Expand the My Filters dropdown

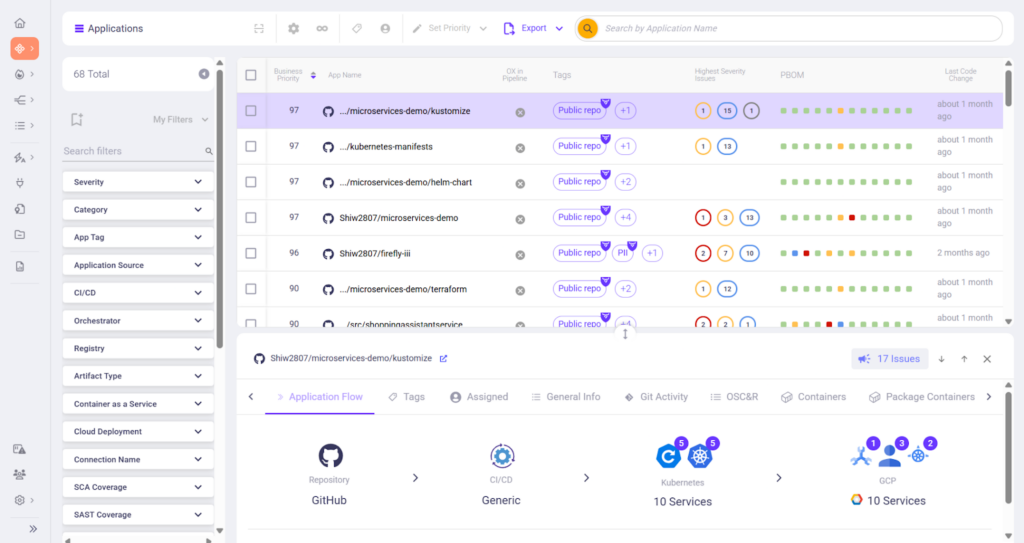181,120
